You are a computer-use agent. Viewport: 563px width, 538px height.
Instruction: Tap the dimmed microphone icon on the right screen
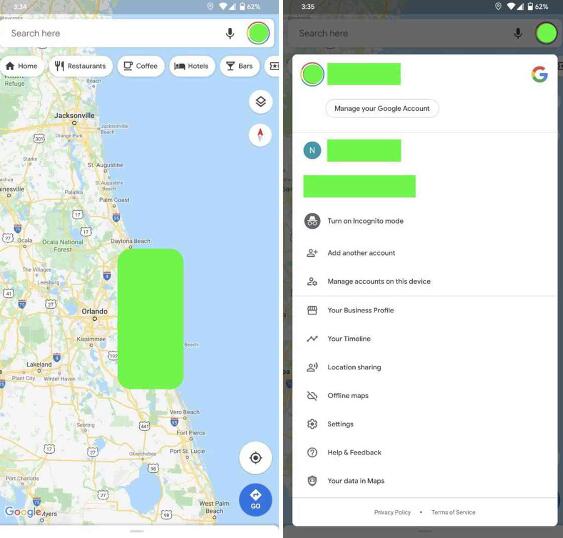point(518,33)
